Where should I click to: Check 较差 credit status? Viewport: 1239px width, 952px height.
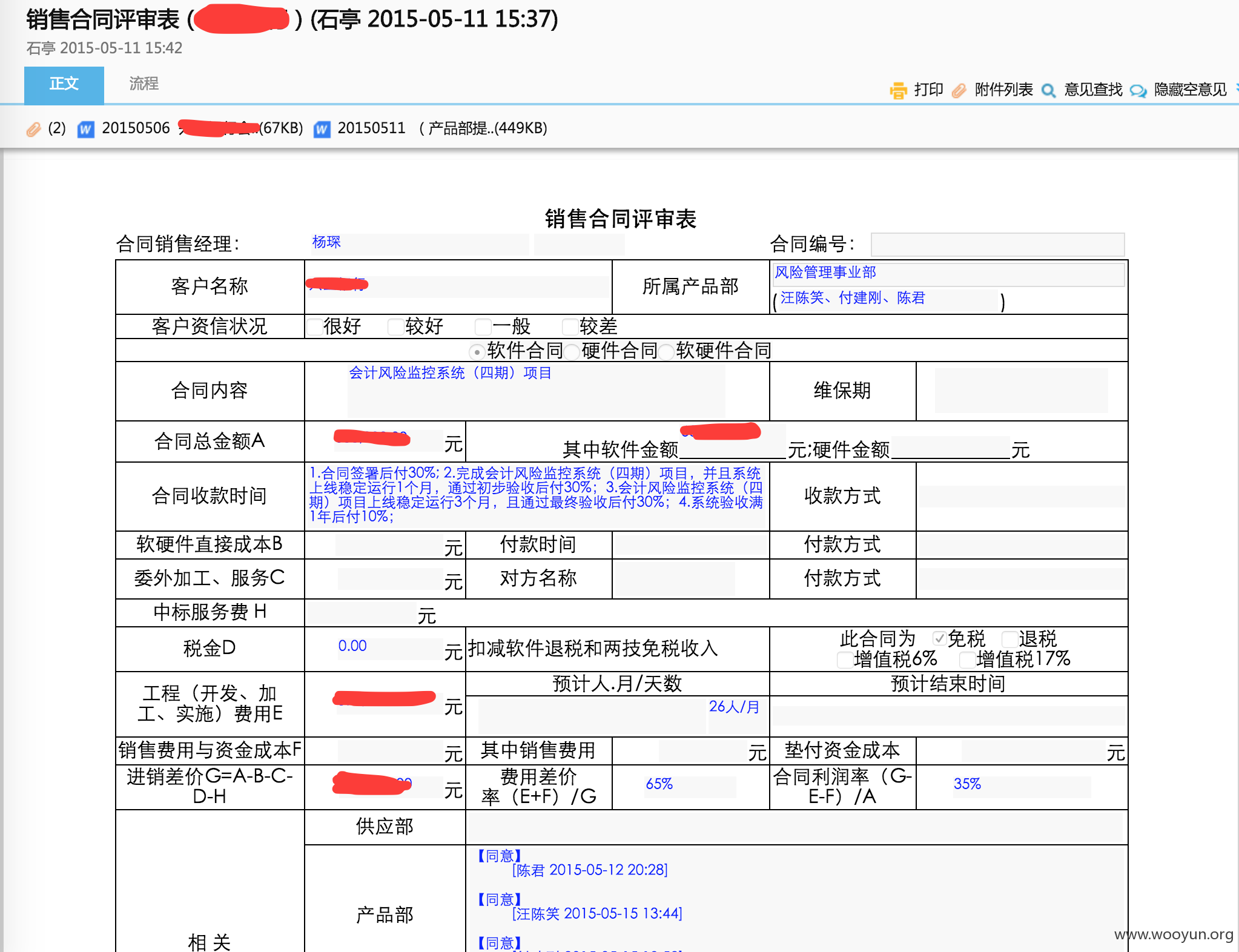tap(570, 327)
